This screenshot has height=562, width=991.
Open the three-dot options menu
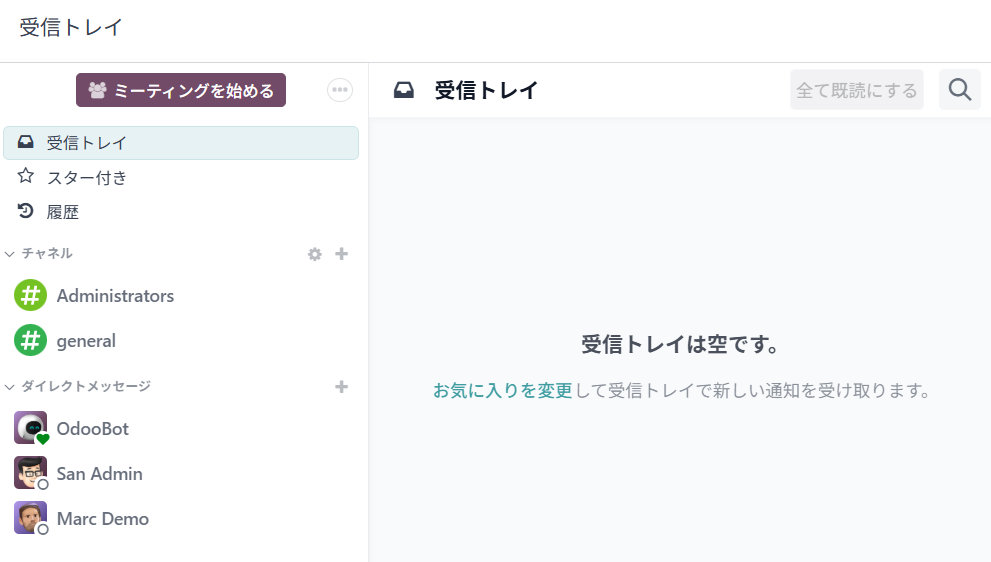340,90
